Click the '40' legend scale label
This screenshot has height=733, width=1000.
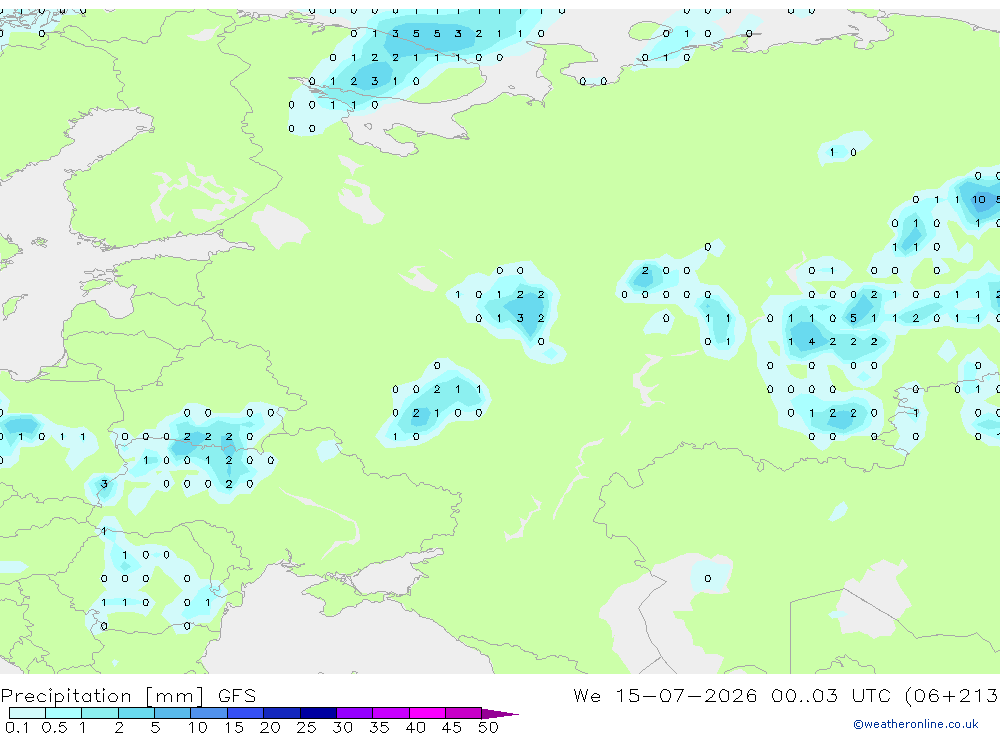(415, 727)
